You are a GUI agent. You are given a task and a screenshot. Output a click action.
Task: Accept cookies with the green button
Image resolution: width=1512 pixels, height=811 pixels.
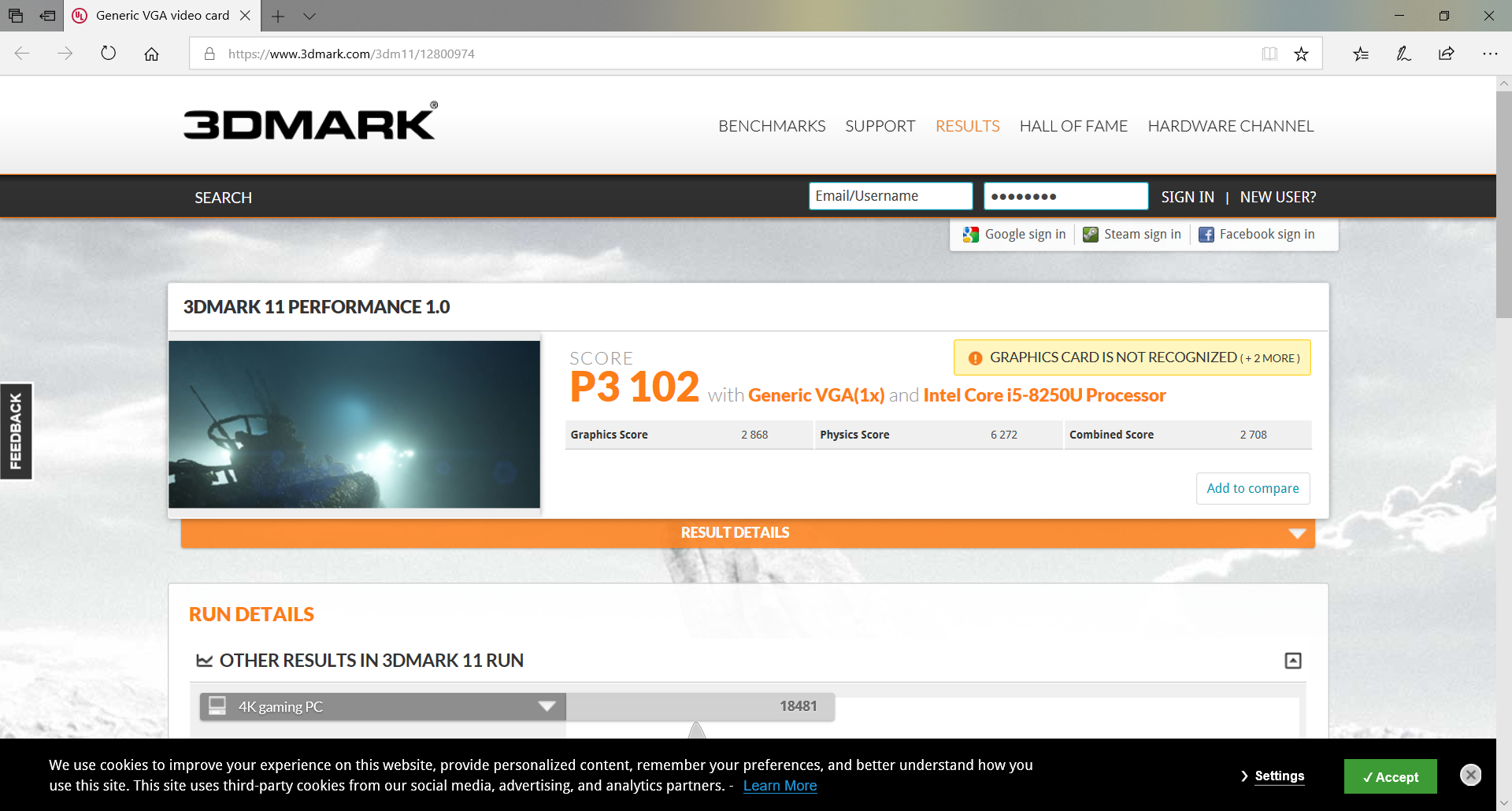pos(1391,776)
